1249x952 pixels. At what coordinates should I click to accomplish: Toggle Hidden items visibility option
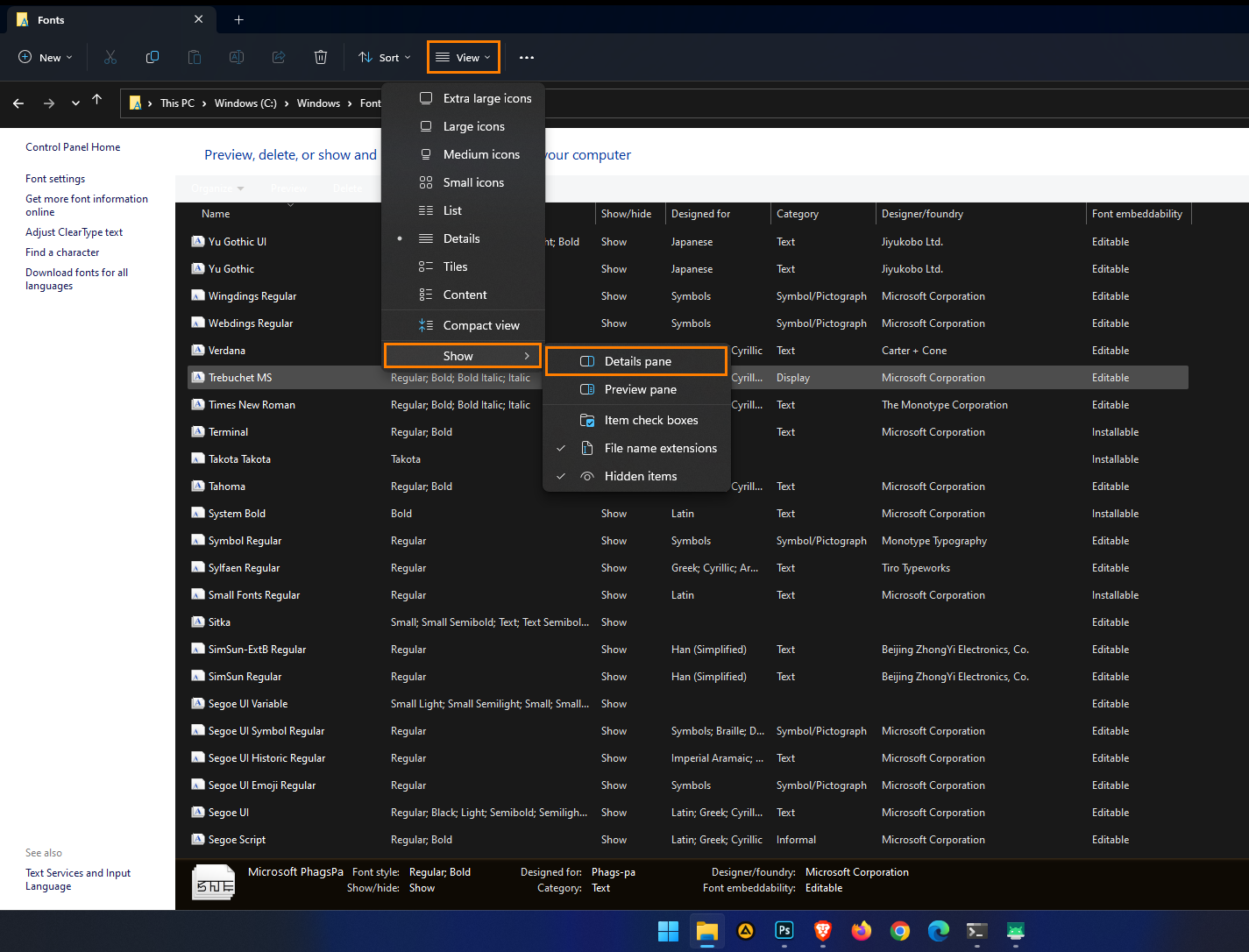click(x=637, y=476)
